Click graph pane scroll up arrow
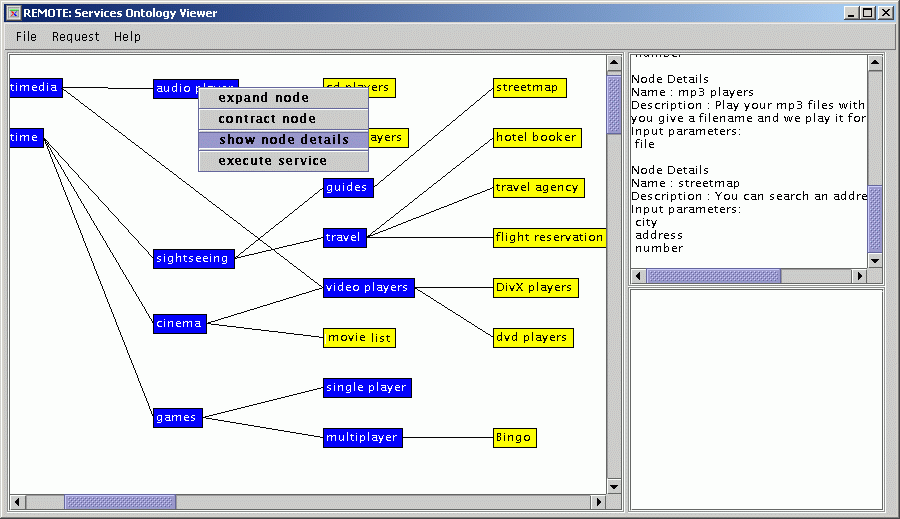The image size is (900, 519). point(614,63)
